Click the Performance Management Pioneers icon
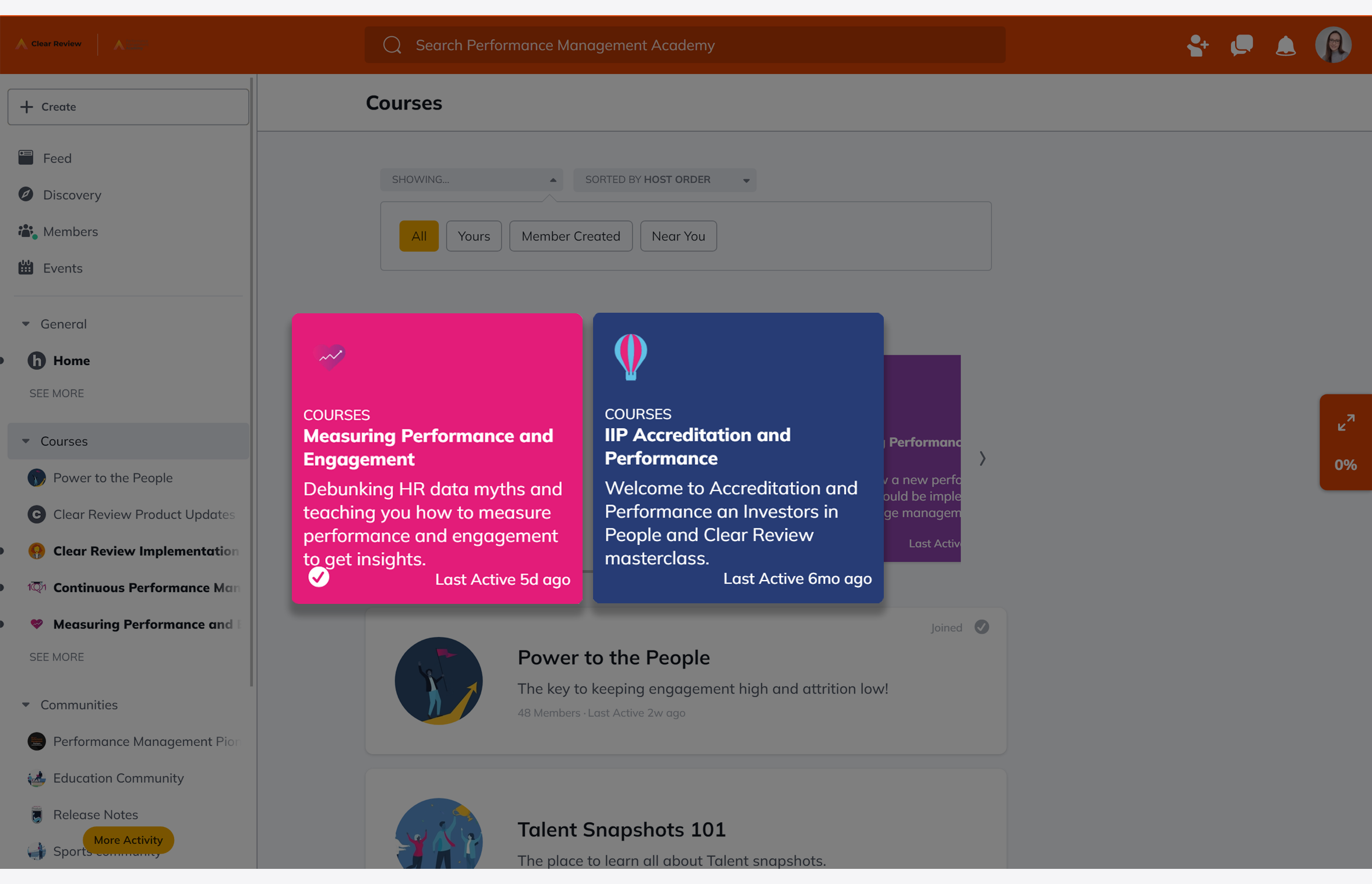This screenshot has width=1372, height=884. (37, 741)
